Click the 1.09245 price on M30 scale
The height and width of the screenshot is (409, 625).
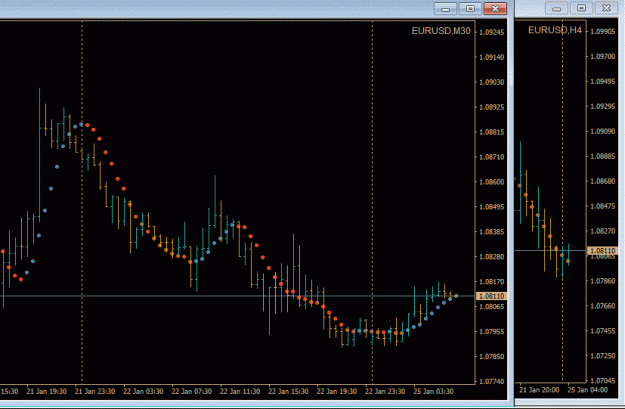pos(491,32)
